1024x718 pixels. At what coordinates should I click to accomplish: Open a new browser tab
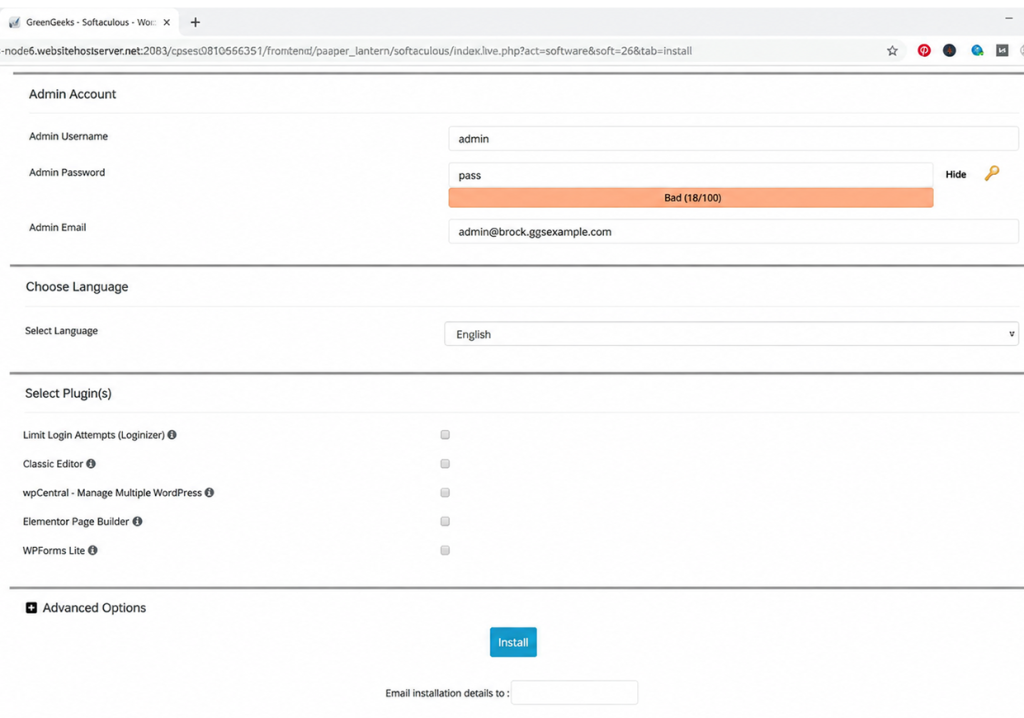(195, 22)
